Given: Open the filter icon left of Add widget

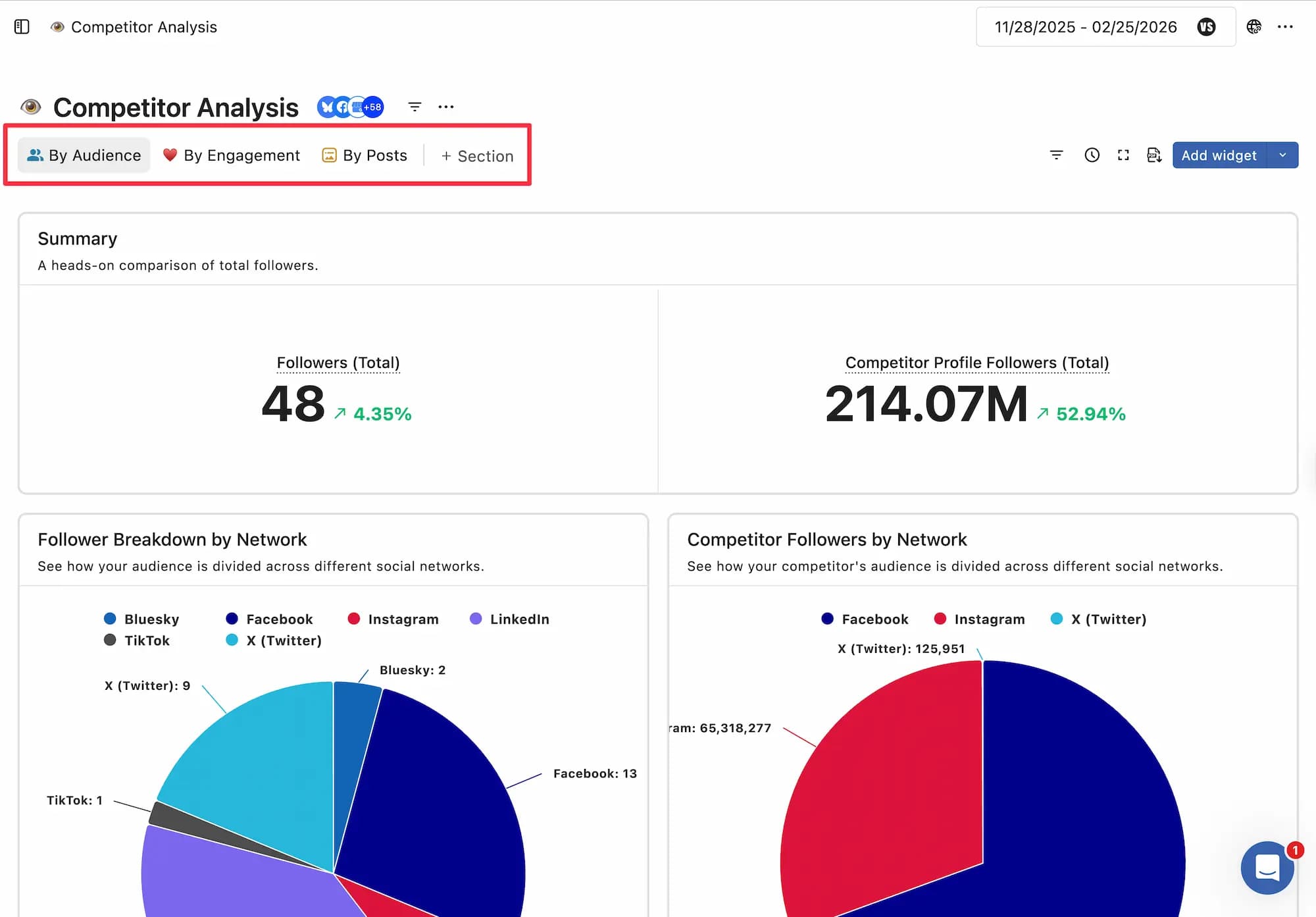Looking at the screenshot, I should (1056, 155).
